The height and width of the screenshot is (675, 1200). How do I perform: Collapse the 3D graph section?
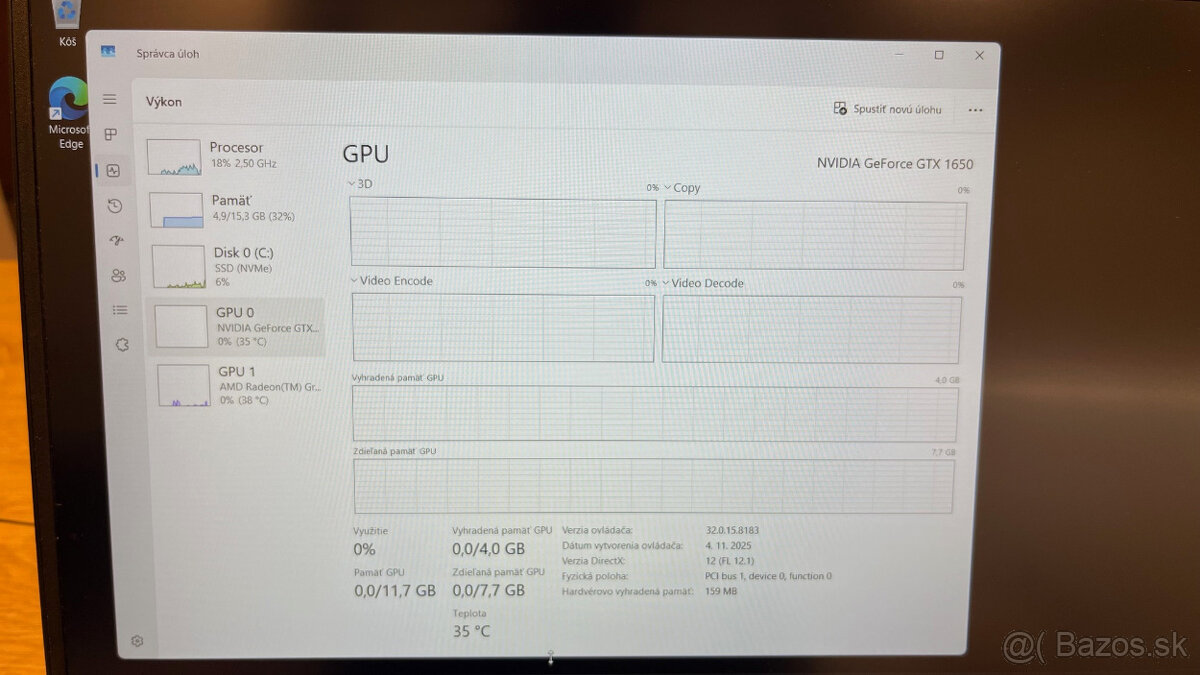(350, 183)
